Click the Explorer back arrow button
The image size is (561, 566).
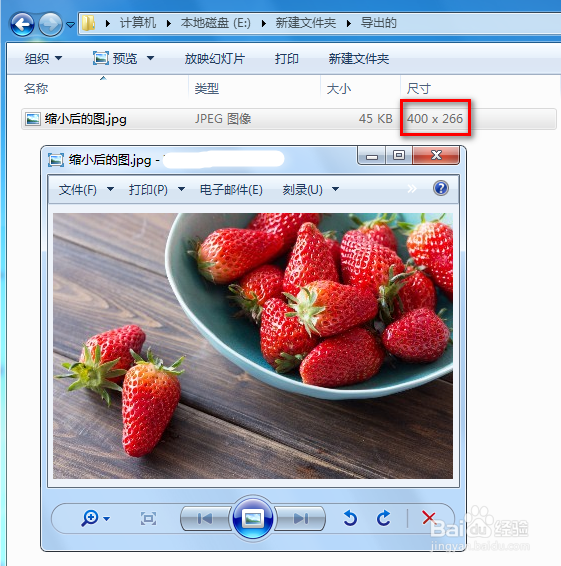coord(22,25)
